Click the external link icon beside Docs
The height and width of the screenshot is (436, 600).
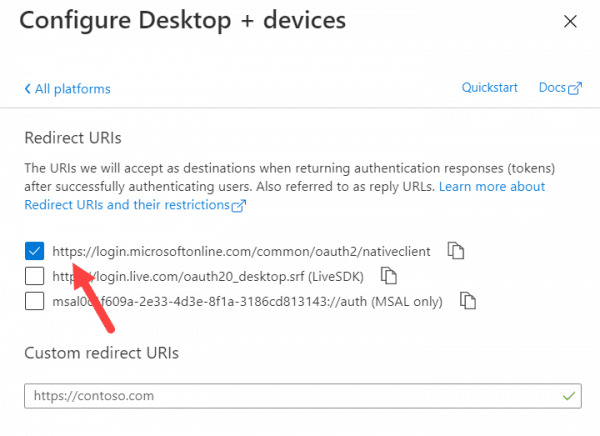pyautogui.click(x=575, y=89)
